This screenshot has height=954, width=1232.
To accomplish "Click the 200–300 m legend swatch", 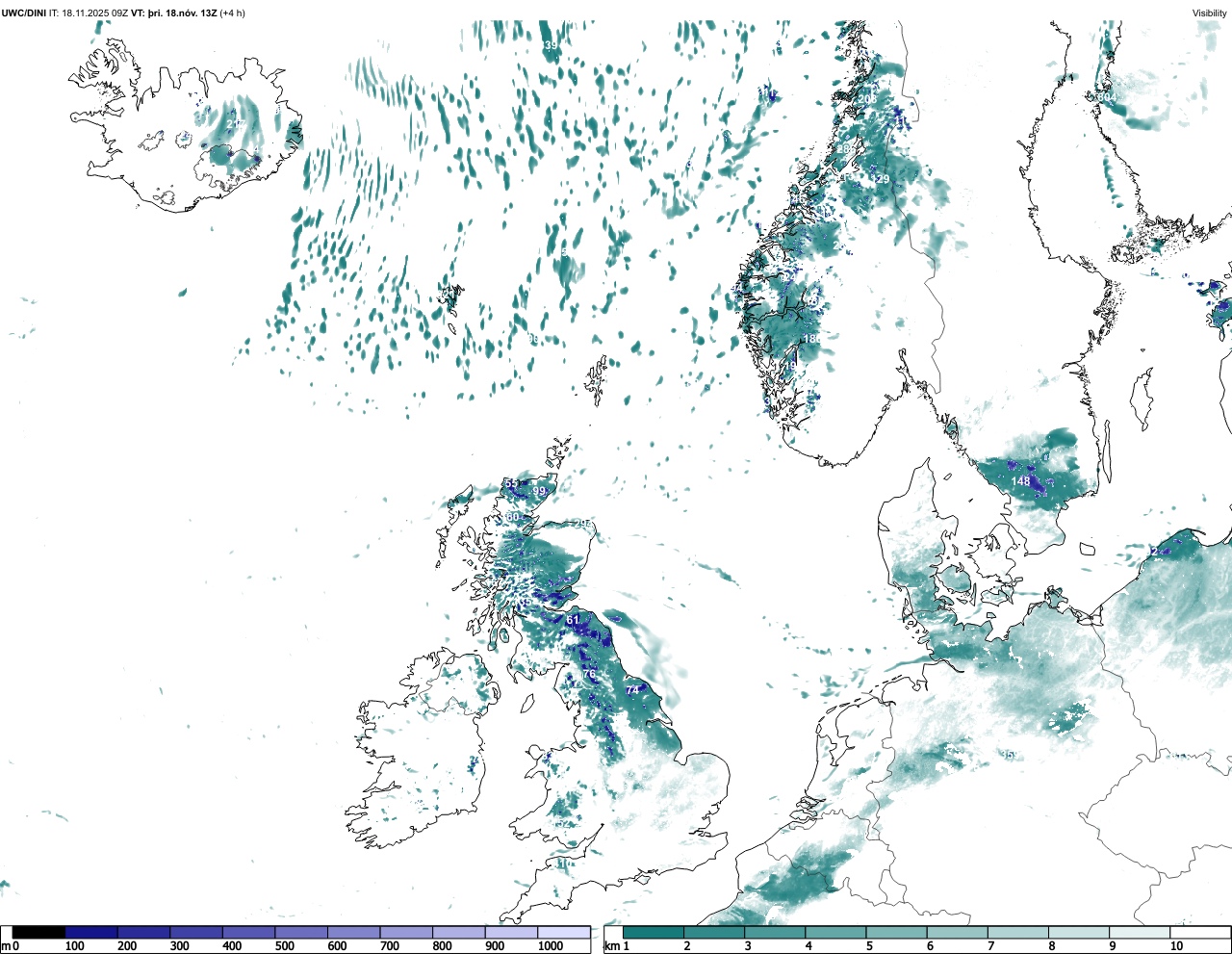I will coord(144,932).
